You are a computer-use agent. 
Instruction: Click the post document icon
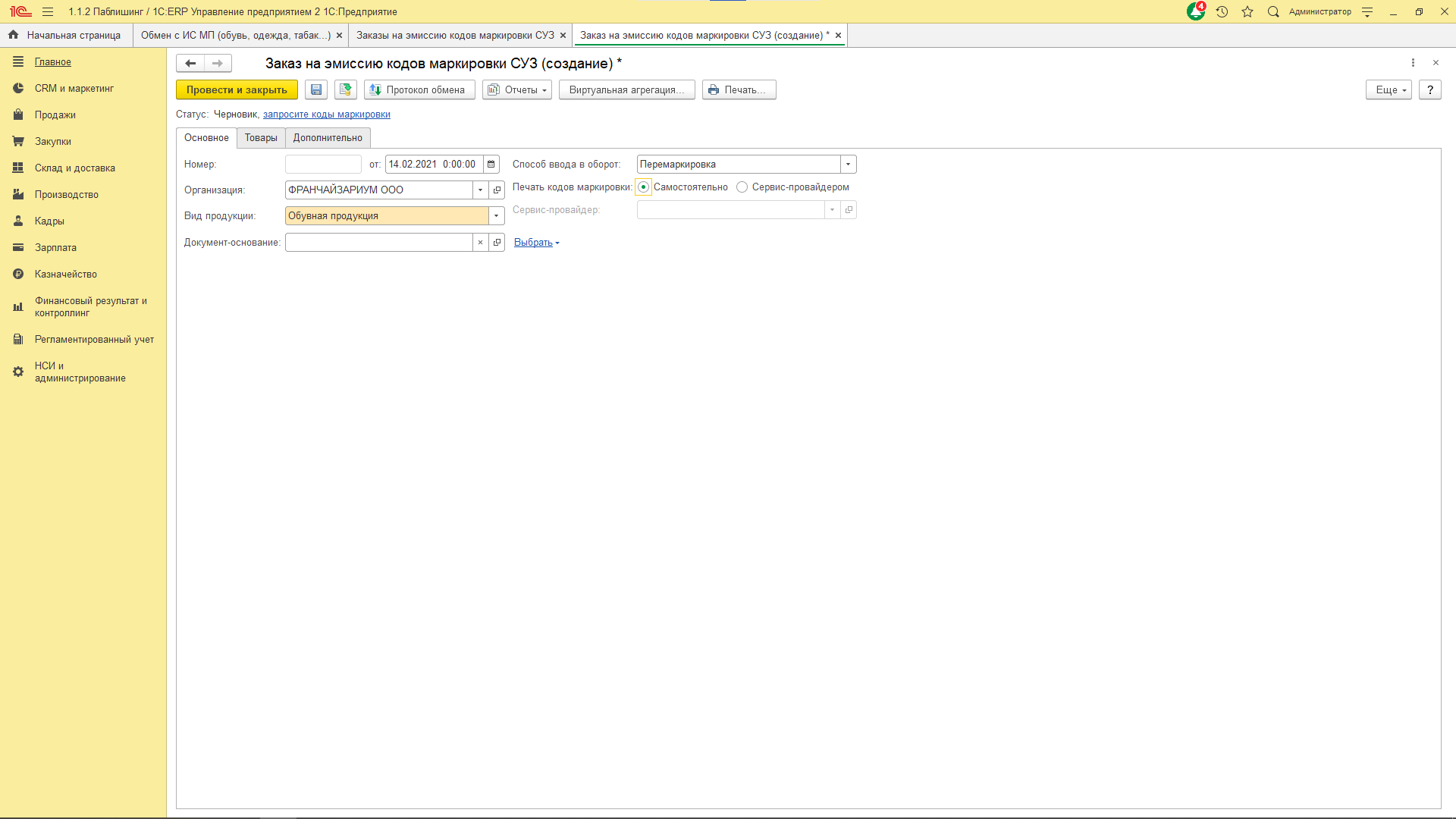coord(346,89)
